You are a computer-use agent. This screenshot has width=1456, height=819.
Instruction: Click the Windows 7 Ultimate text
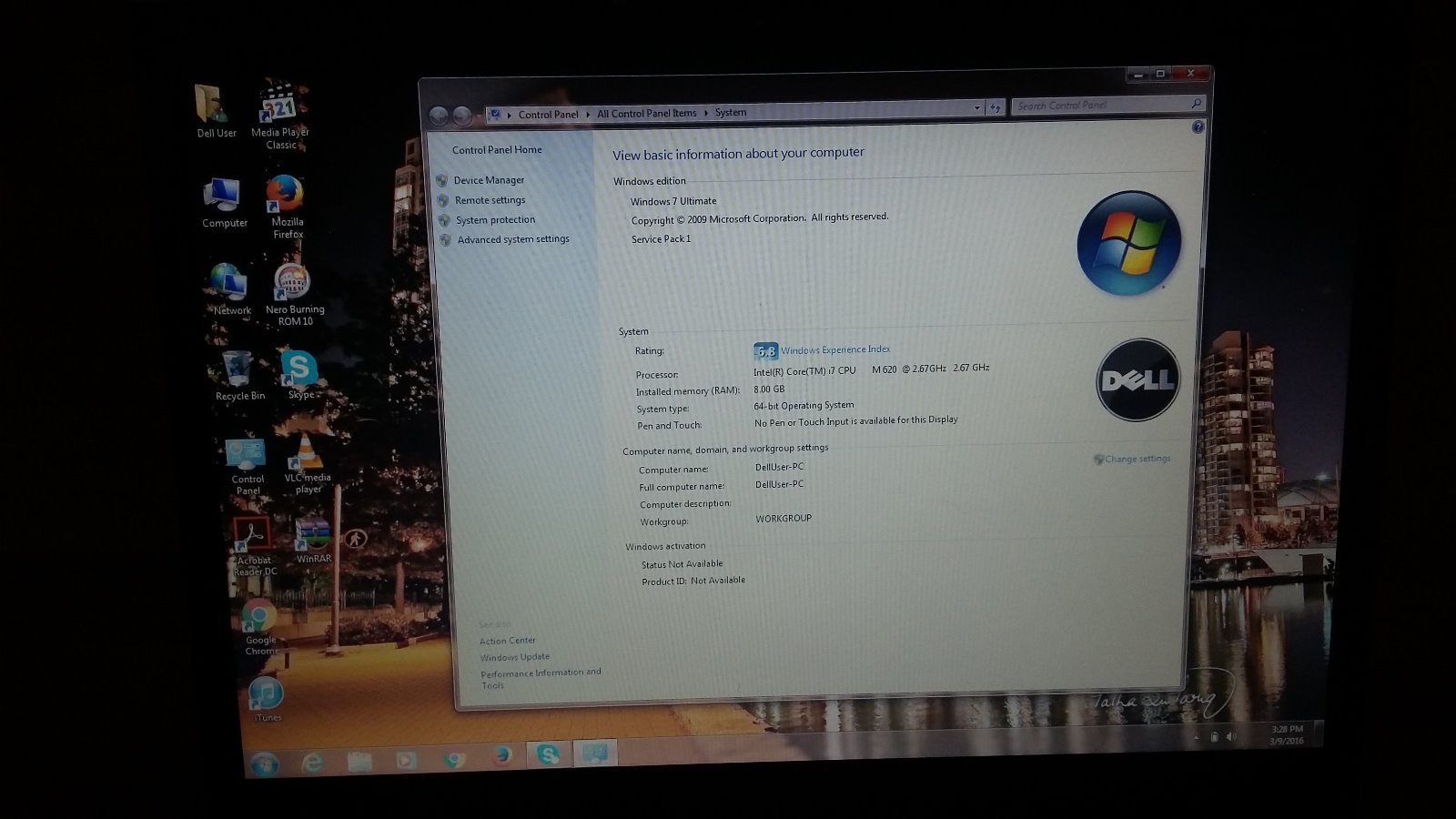673,201
